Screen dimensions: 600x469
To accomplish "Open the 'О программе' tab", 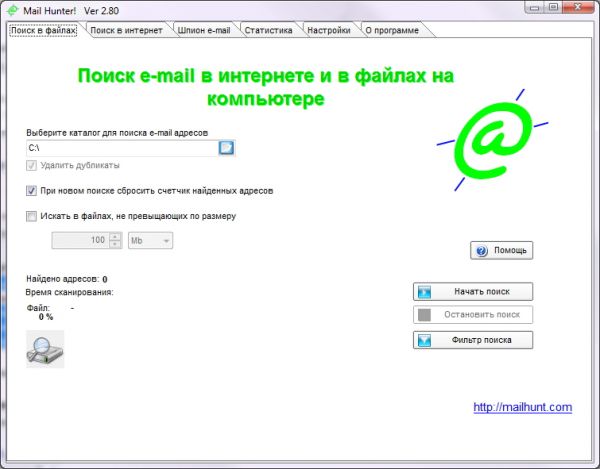I will click(x=392, y=30).
